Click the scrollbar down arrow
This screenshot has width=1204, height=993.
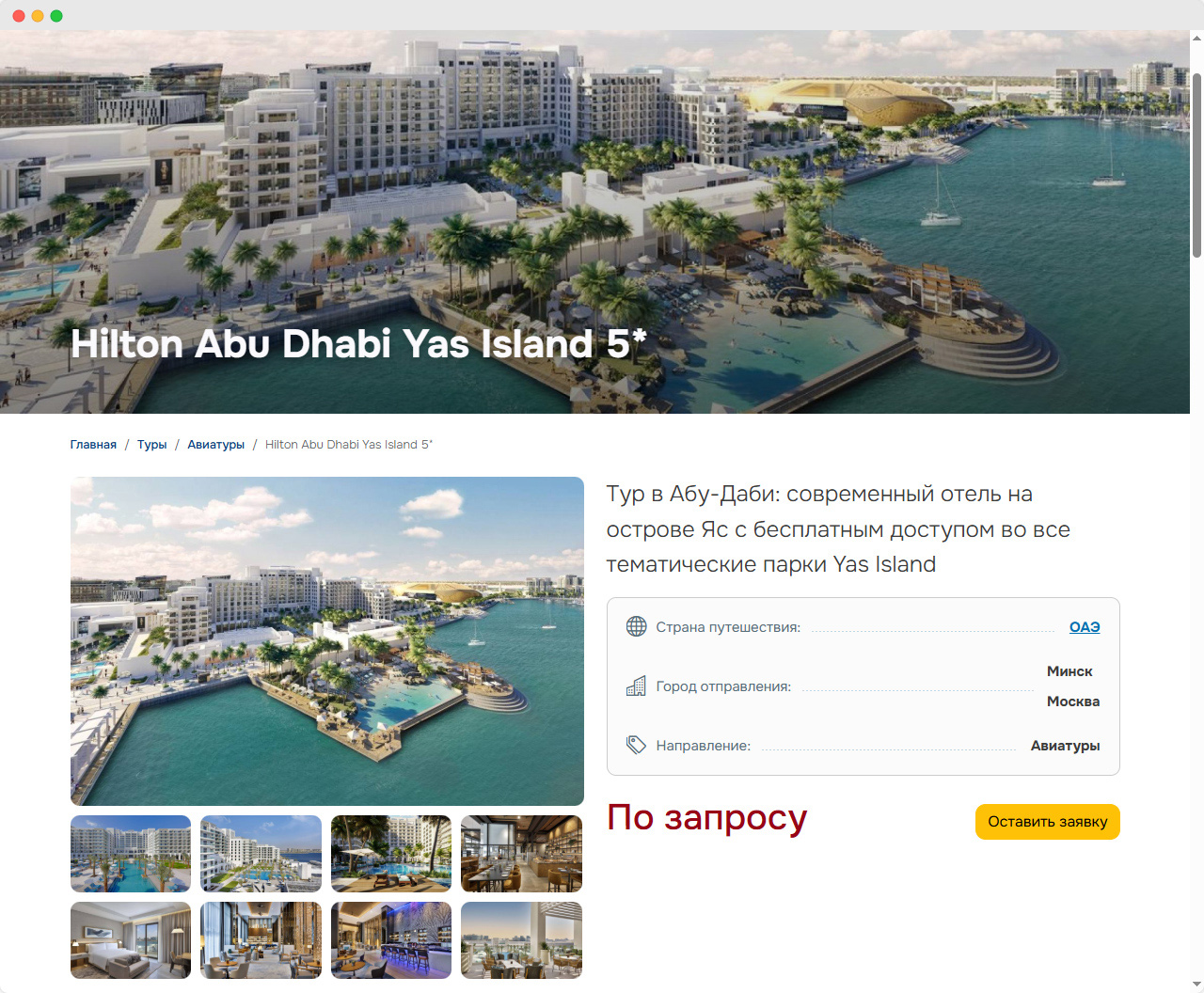1196,985
